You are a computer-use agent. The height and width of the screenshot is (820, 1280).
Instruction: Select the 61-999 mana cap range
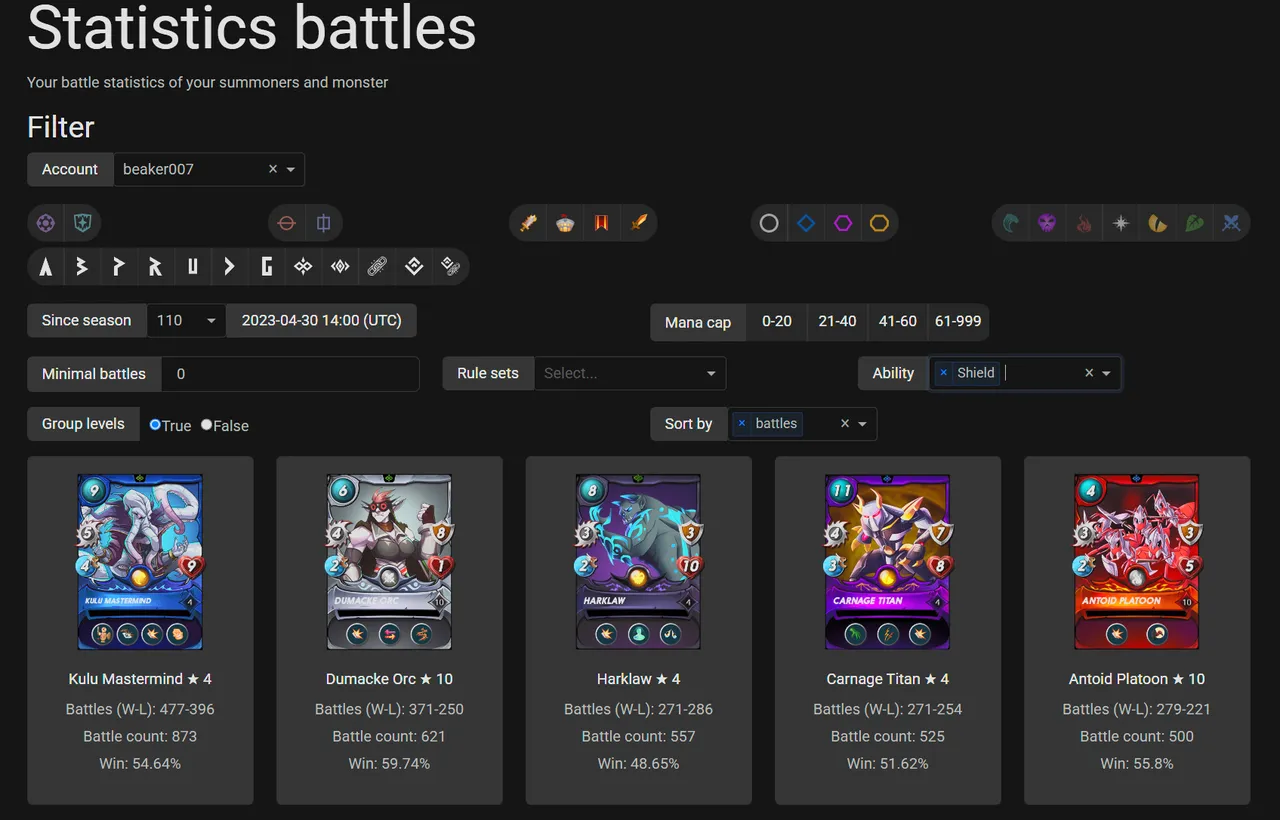click(958, 322)
